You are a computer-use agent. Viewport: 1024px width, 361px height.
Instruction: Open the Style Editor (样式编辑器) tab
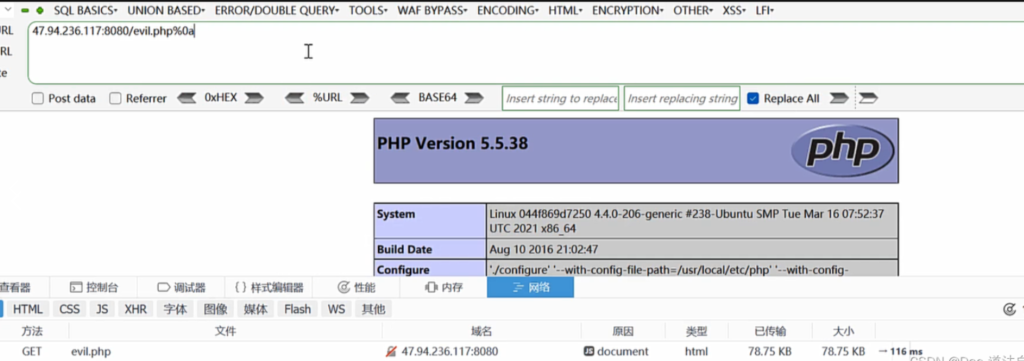[x=269, y=287]
